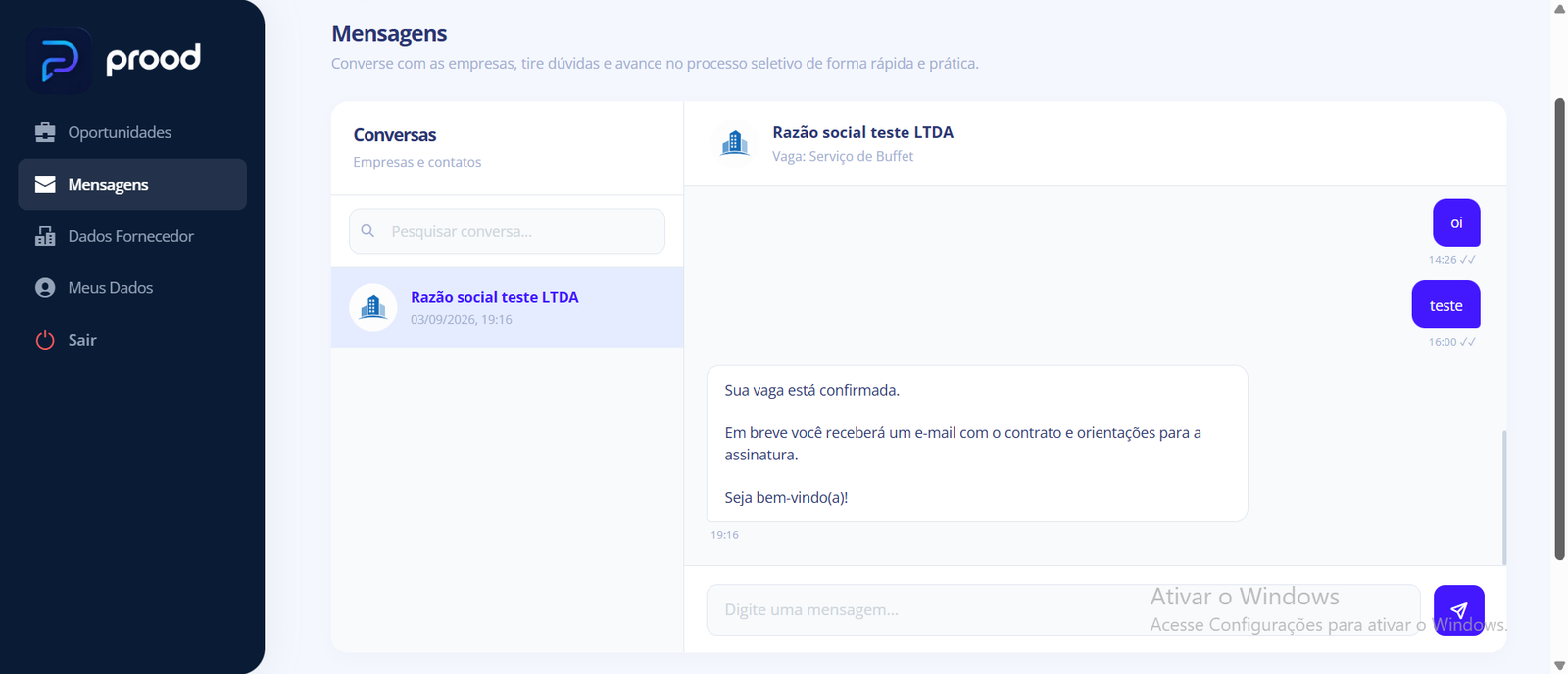This screenshot has width=1568, height=674.
Task: Click the magnifier icon in conversation search
Action: coord(367,231)
